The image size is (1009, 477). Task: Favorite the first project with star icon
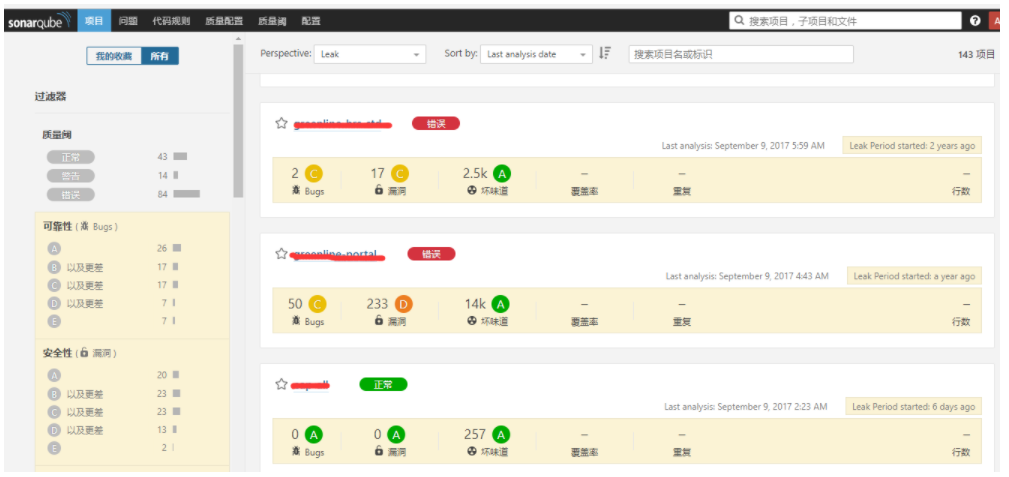click(x=282, y=124)
